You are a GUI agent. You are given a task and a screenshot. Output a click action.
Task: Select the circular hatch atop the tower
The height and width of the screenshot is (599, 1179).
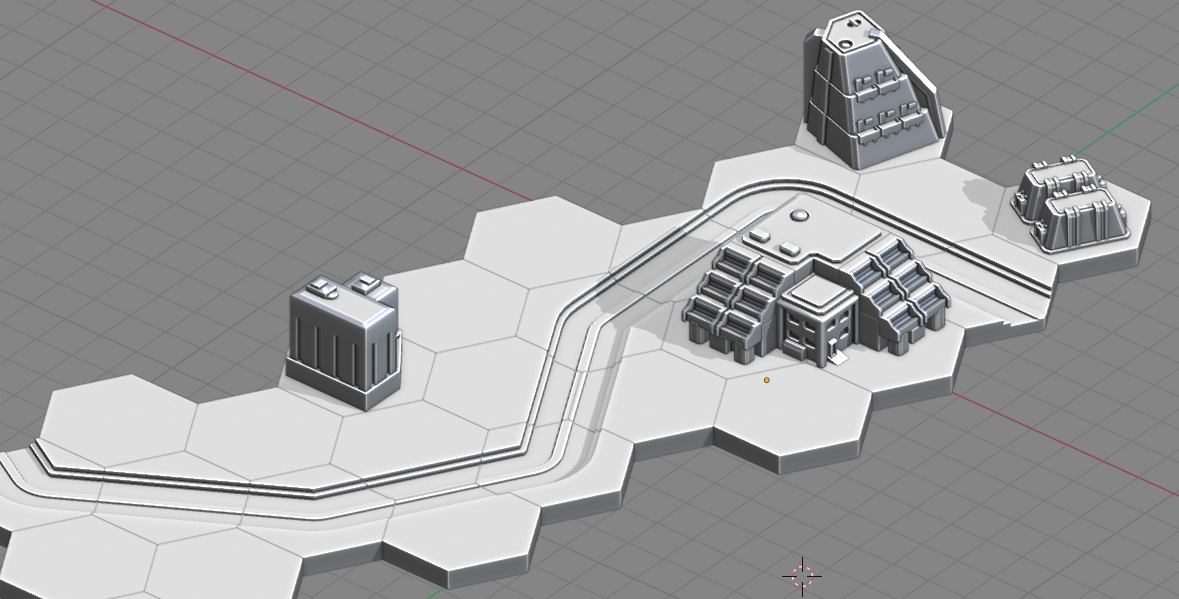[845, 44]
